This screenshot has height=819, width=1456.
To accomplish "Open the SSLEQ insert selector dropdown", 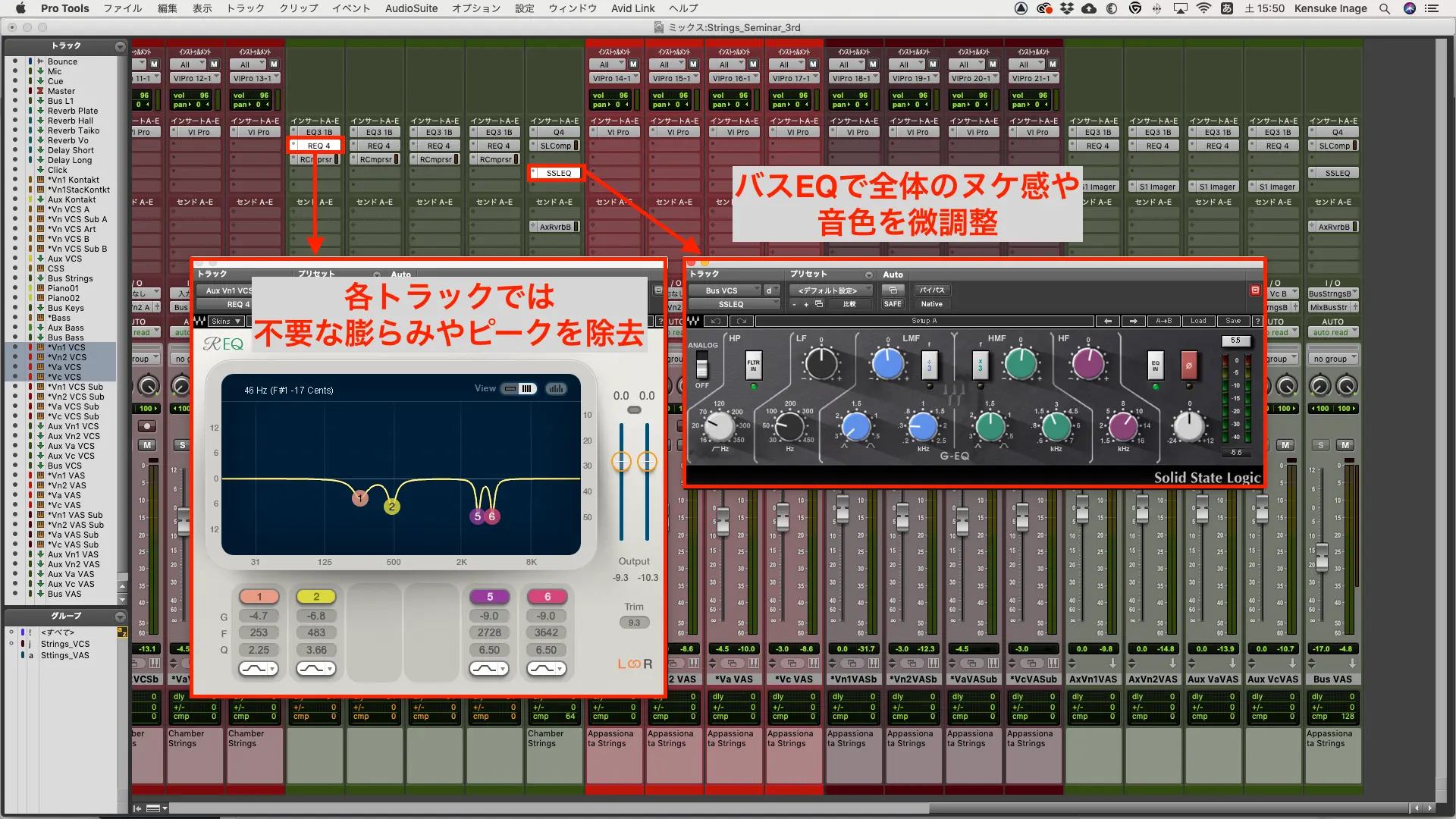I will [733, 304].
